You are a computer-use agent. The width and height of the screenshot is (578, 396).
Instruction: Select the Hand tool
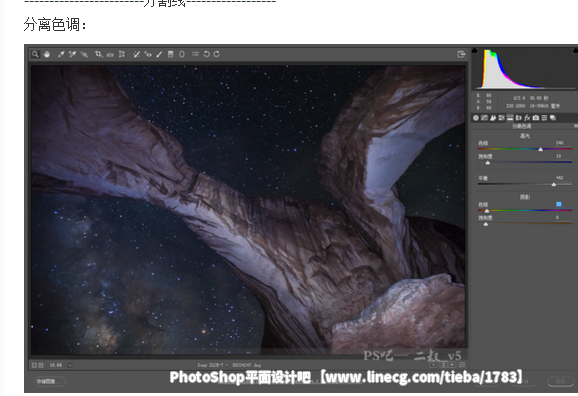pyautogui.click(x=46, y=54)
